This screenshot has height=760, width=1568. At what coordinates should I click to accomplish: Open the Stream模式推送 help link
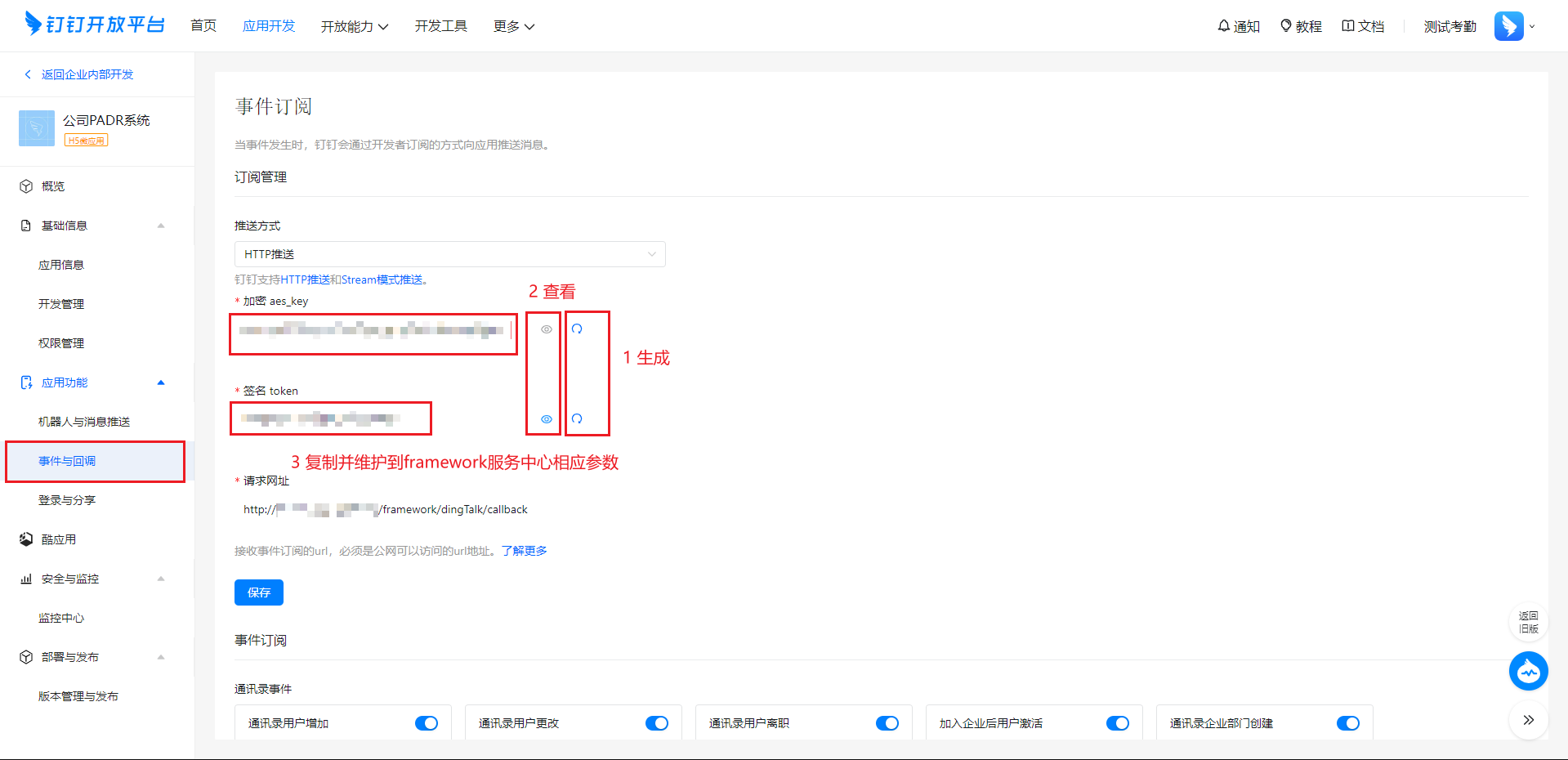(x=382, y=279)
